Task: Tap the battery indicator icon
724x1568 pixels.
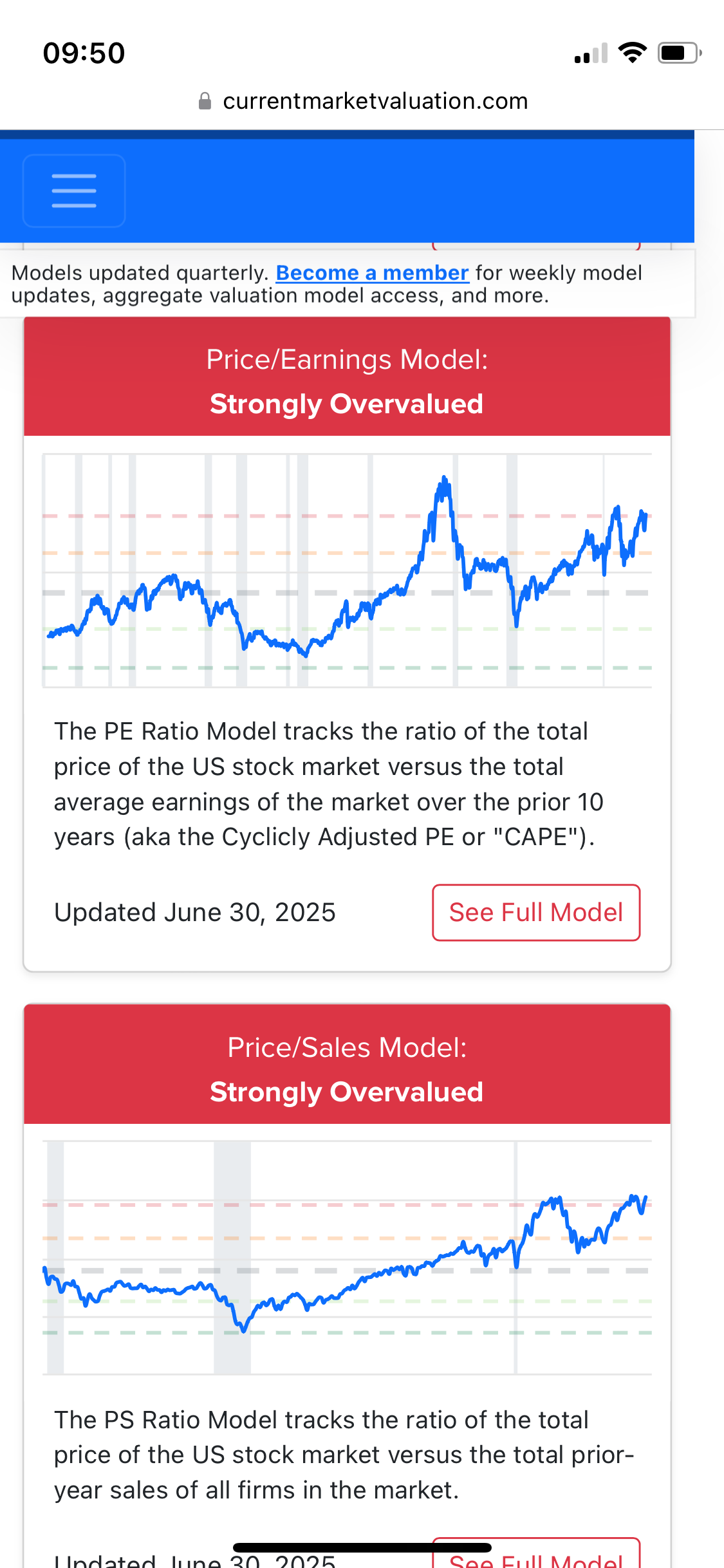Action: pyautogui.click(x=679, y=53)
